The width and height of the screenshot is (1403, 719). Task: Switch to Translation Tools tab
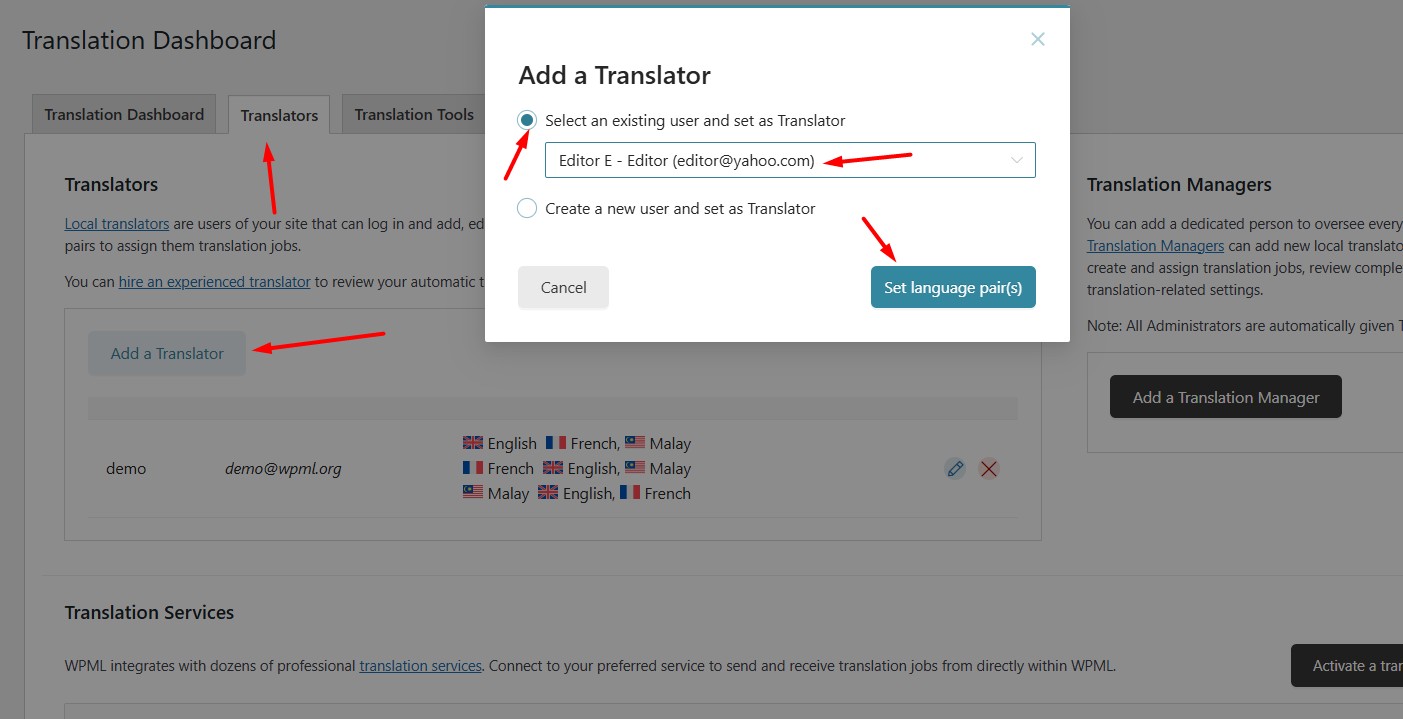click(413, 114)
